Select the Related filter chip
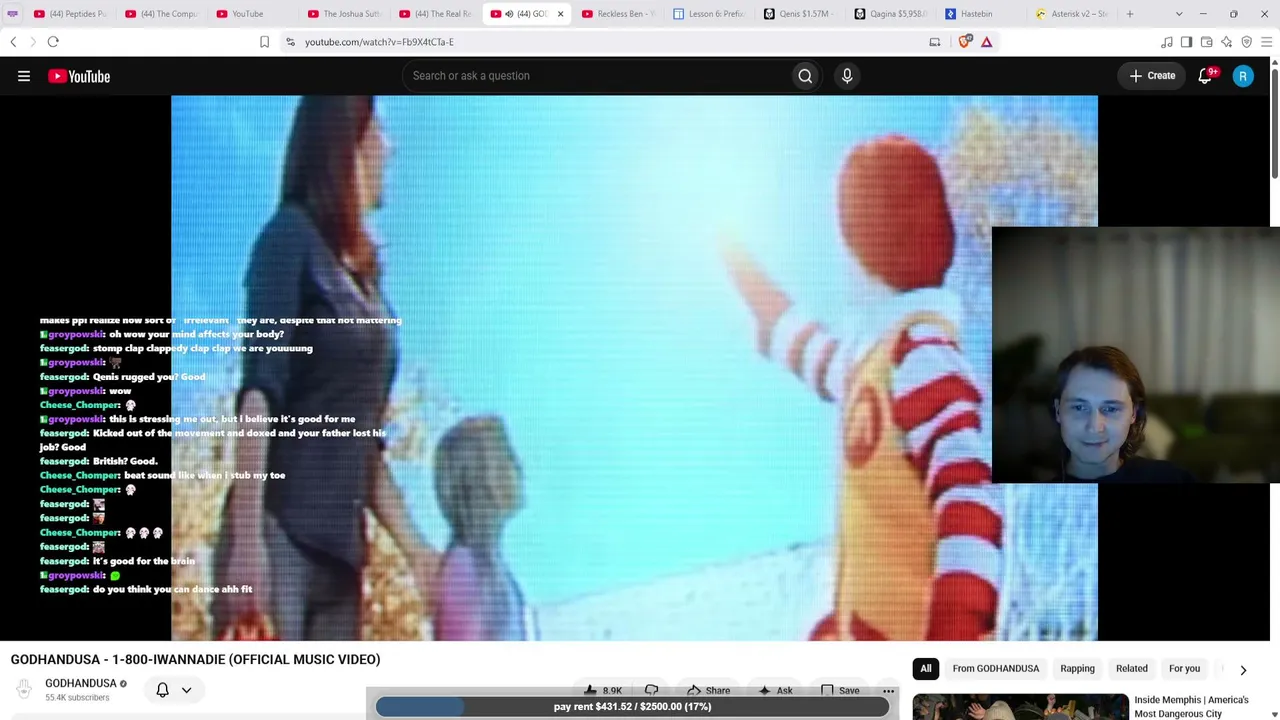The width and height of the screenshot is (1280, 720). [1132, 669]
